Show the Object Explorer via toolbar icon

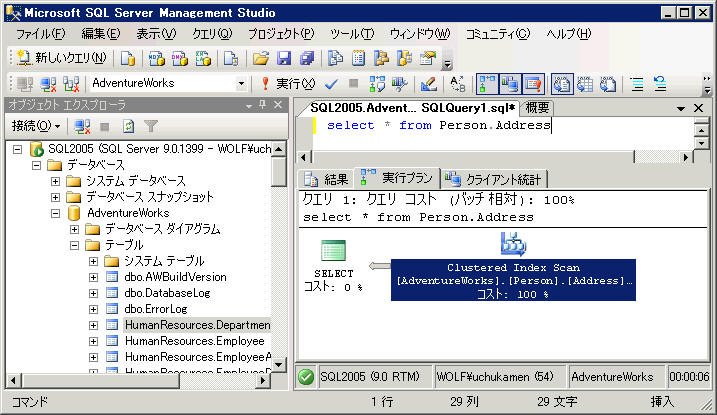point(381,58)
